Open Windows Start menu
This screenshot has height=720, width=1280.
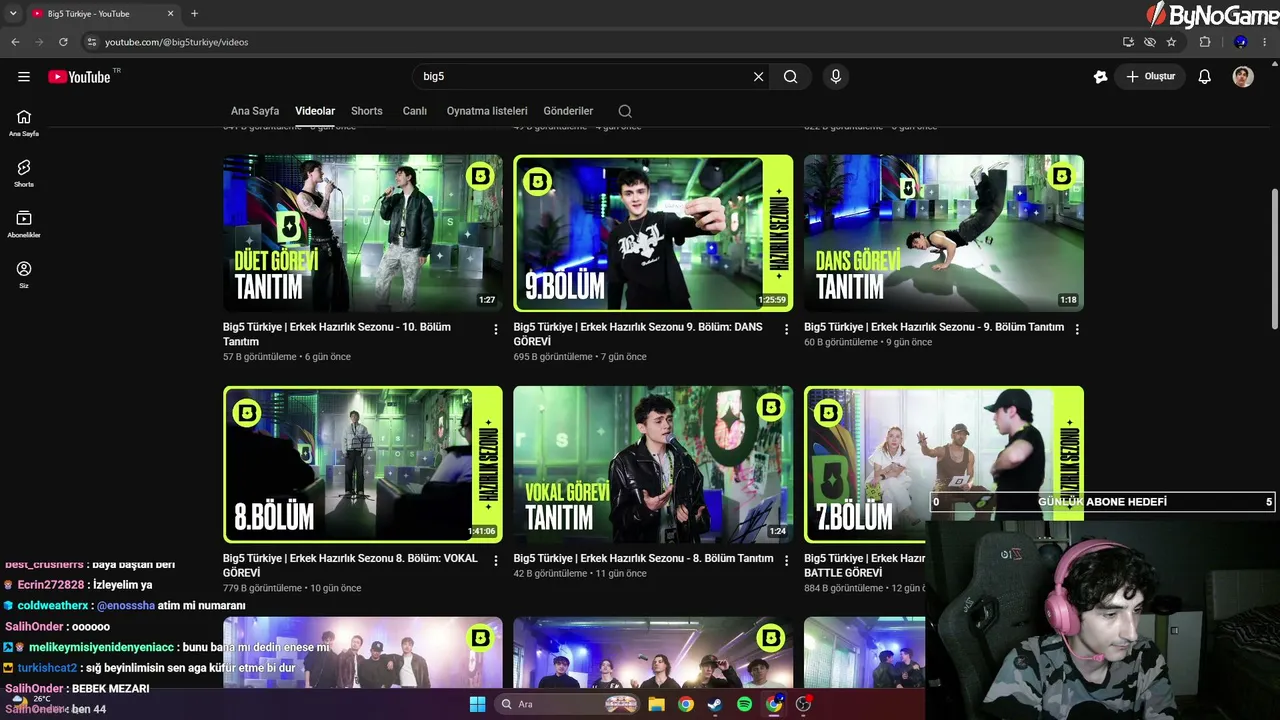pos(477,704)
